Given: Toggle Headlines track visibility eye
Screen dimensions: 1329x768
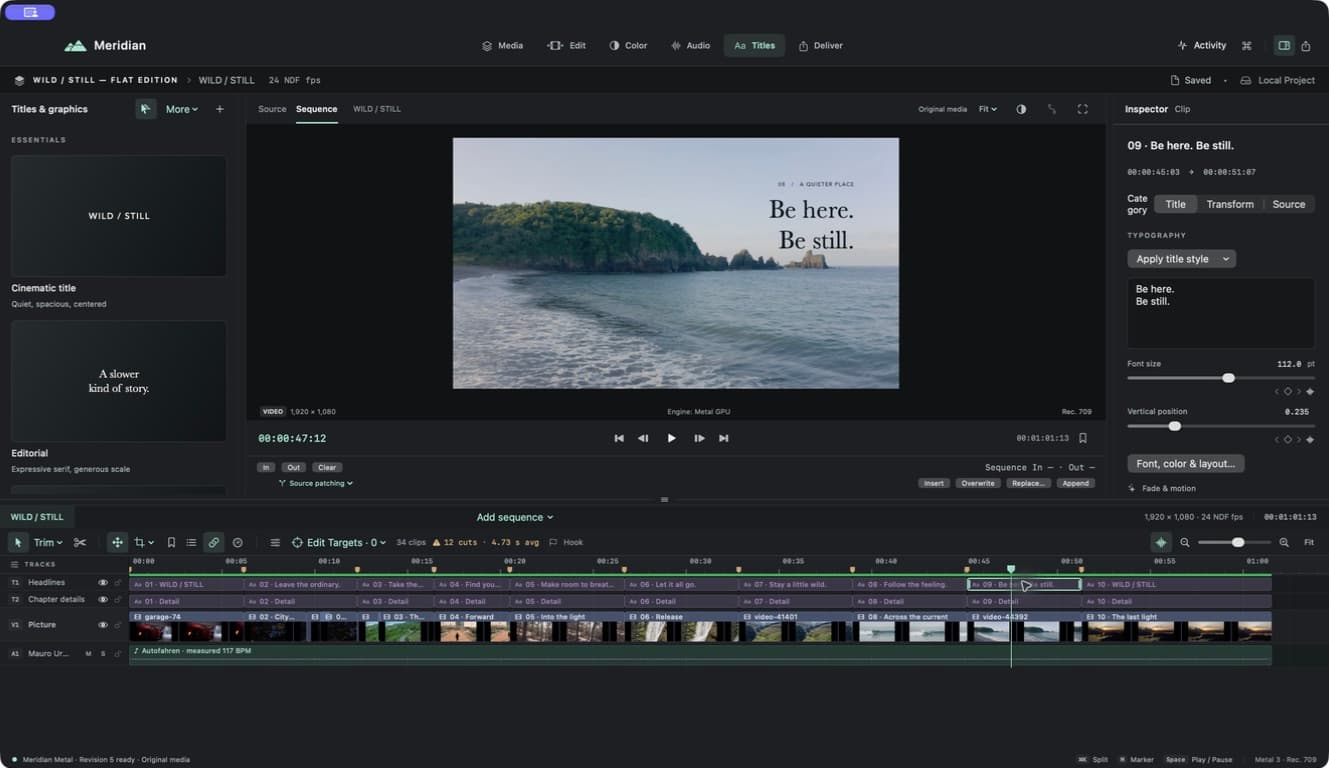Looking at the screenshot, I should click(x=102, y=582).
